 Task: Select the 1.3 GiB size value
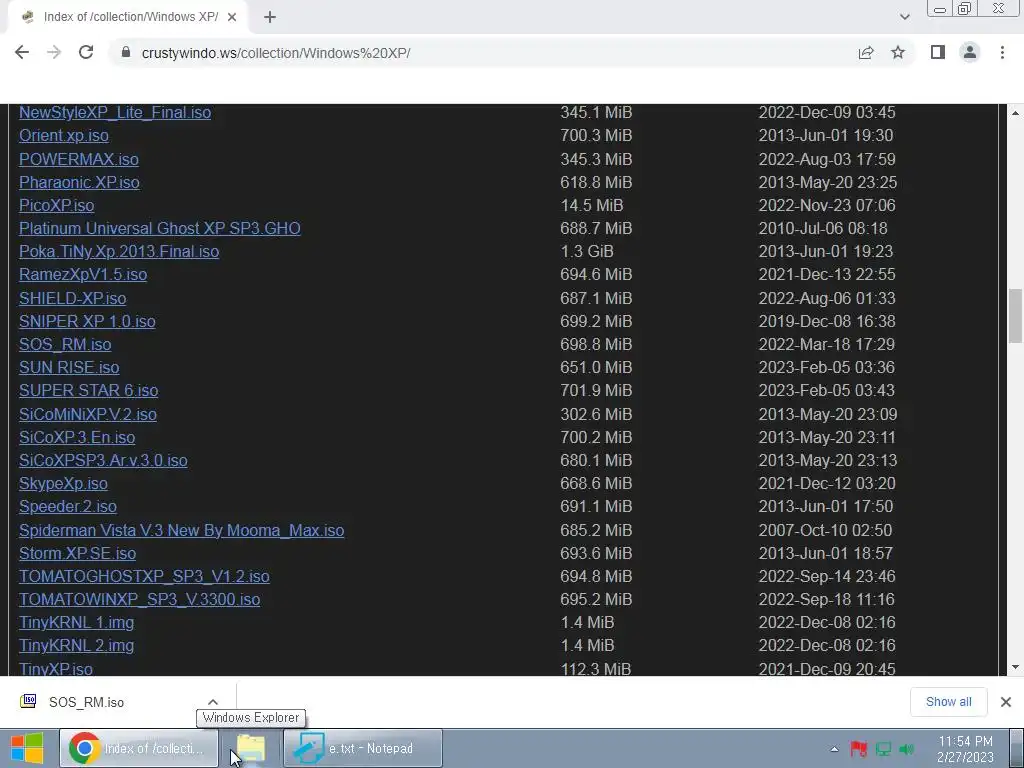tap(586, 251)
